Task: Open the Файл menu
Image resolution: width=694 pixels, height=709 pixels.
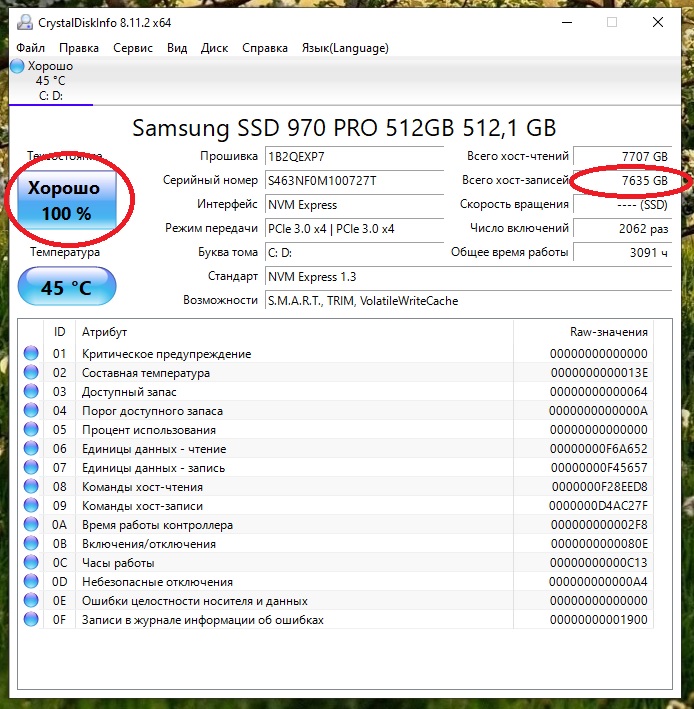Action: point(30,48)
